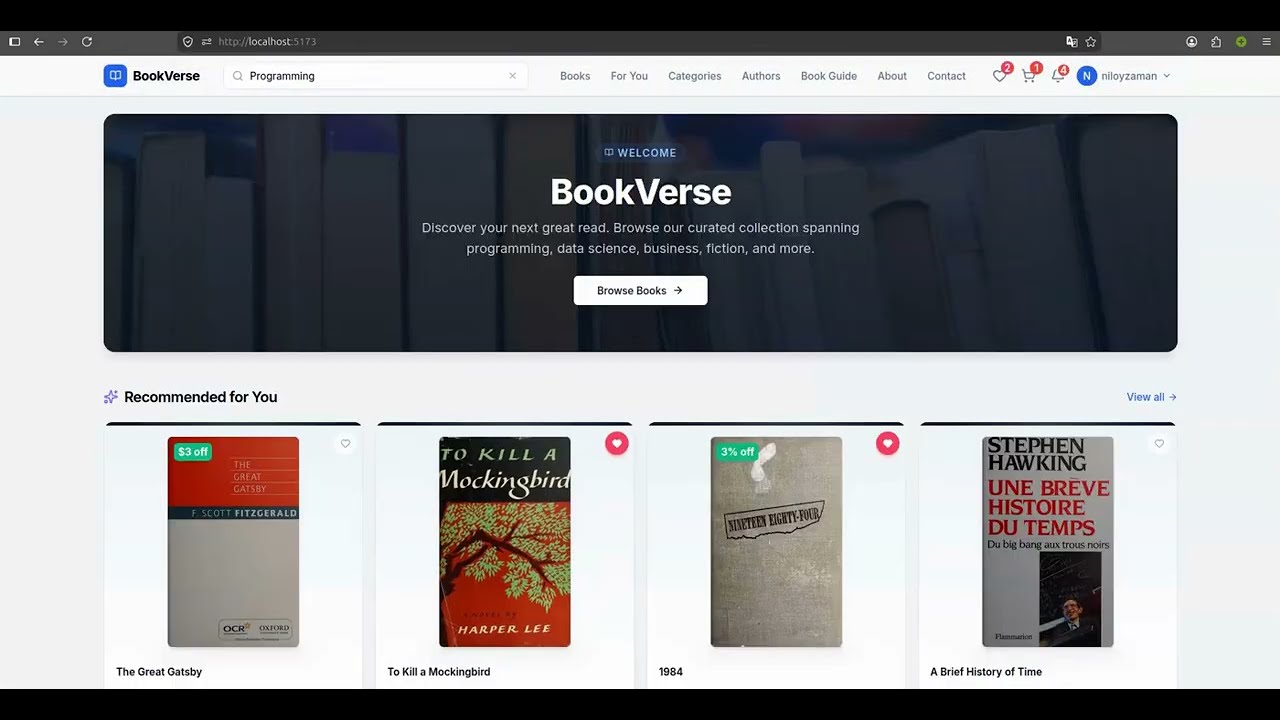Image resolution: width=1280 pixels, height=720 pixels.
Task: Click To Kill a Mockingbird title text
Action: tap(439, 672)
